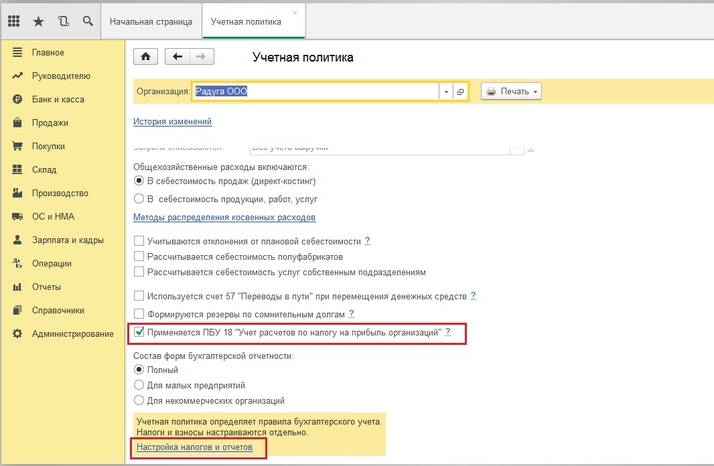714x466 pixels.
Task: Click the Организация field with Радуга ООО
Action: click(316, 92)
